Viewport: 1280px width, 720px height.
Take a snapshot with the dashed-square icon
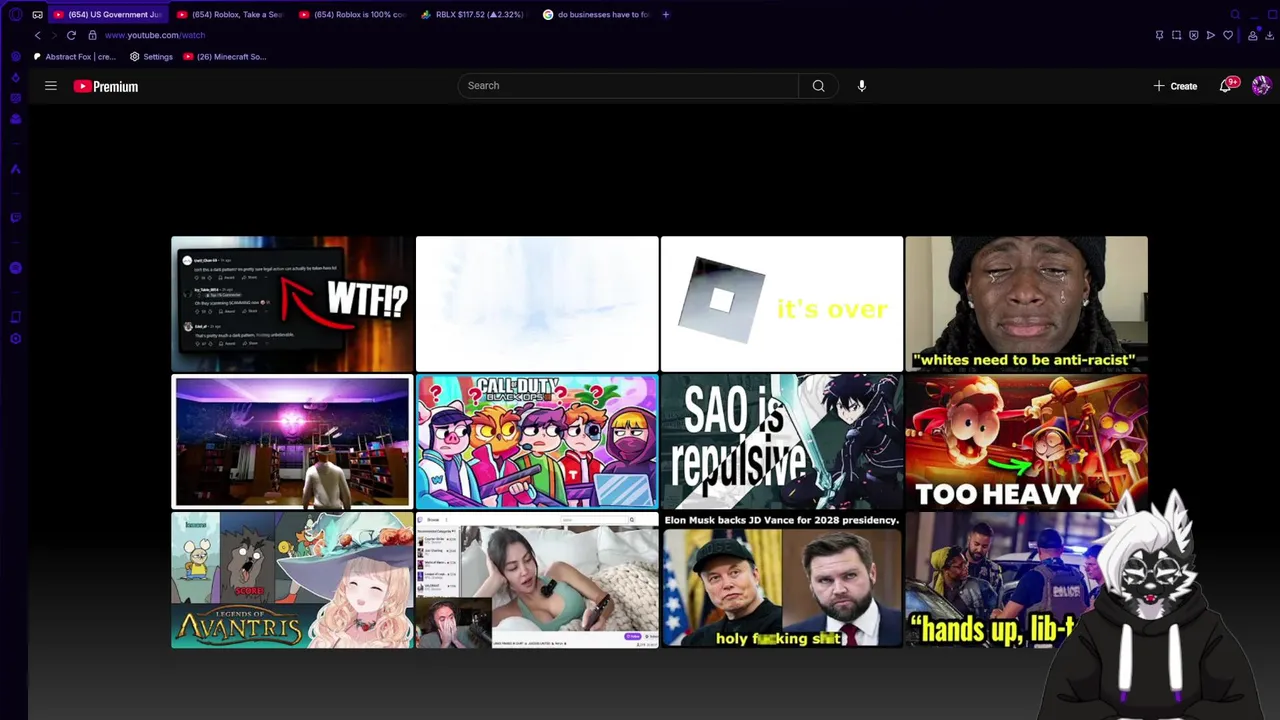pyautogui.click(x=1176, y=35)
